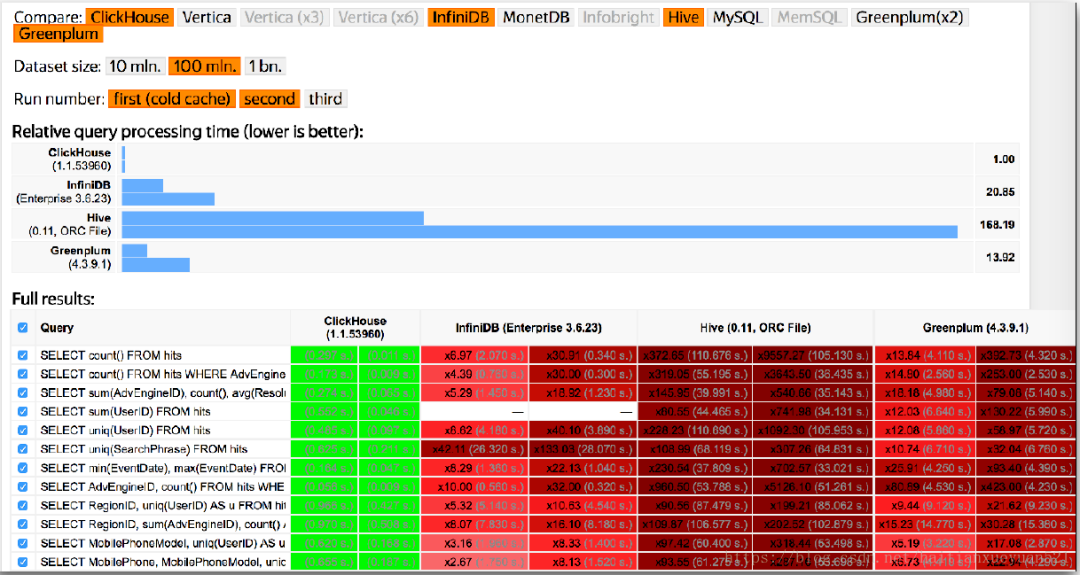Select the 100 mln. dataset size

pyautogui.click(x=205, y=66)
